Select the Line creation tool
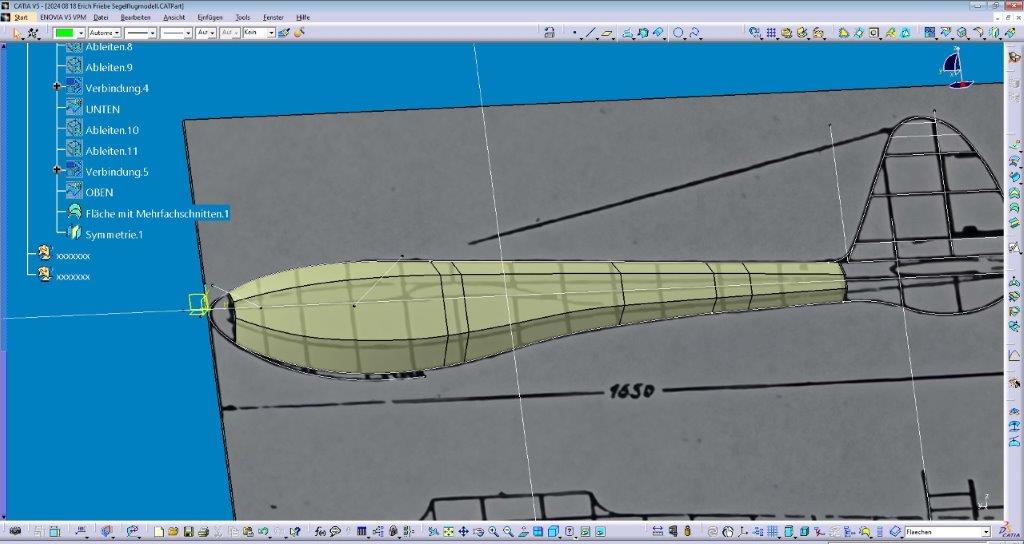Image resolution: width=1024 pixels, height=544 pixels. click(x=590, y=33)
